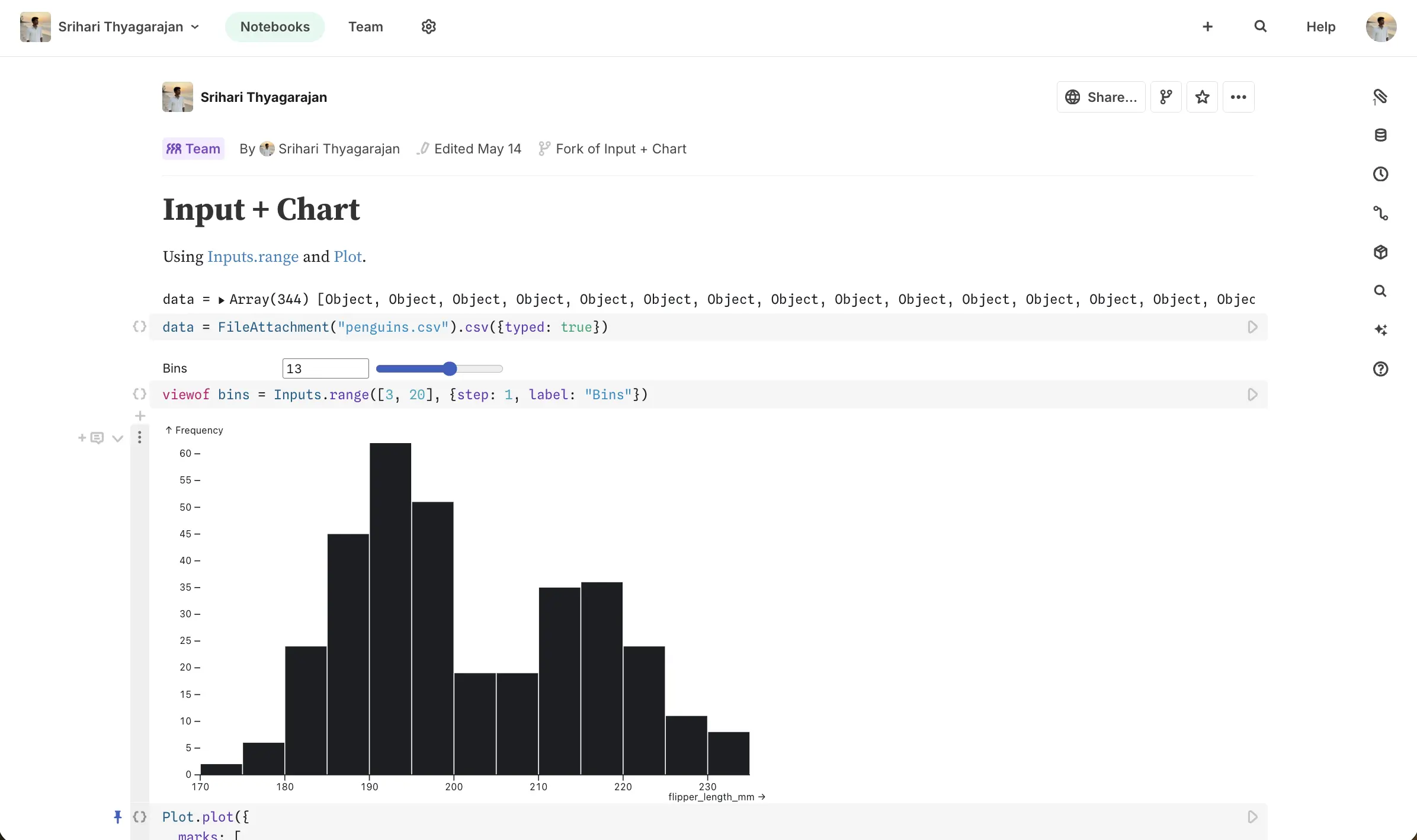The height and width of the screenshot is (840, 1417).
Task: Run the viewof bins cell
Action: [x=1252, y=395]
